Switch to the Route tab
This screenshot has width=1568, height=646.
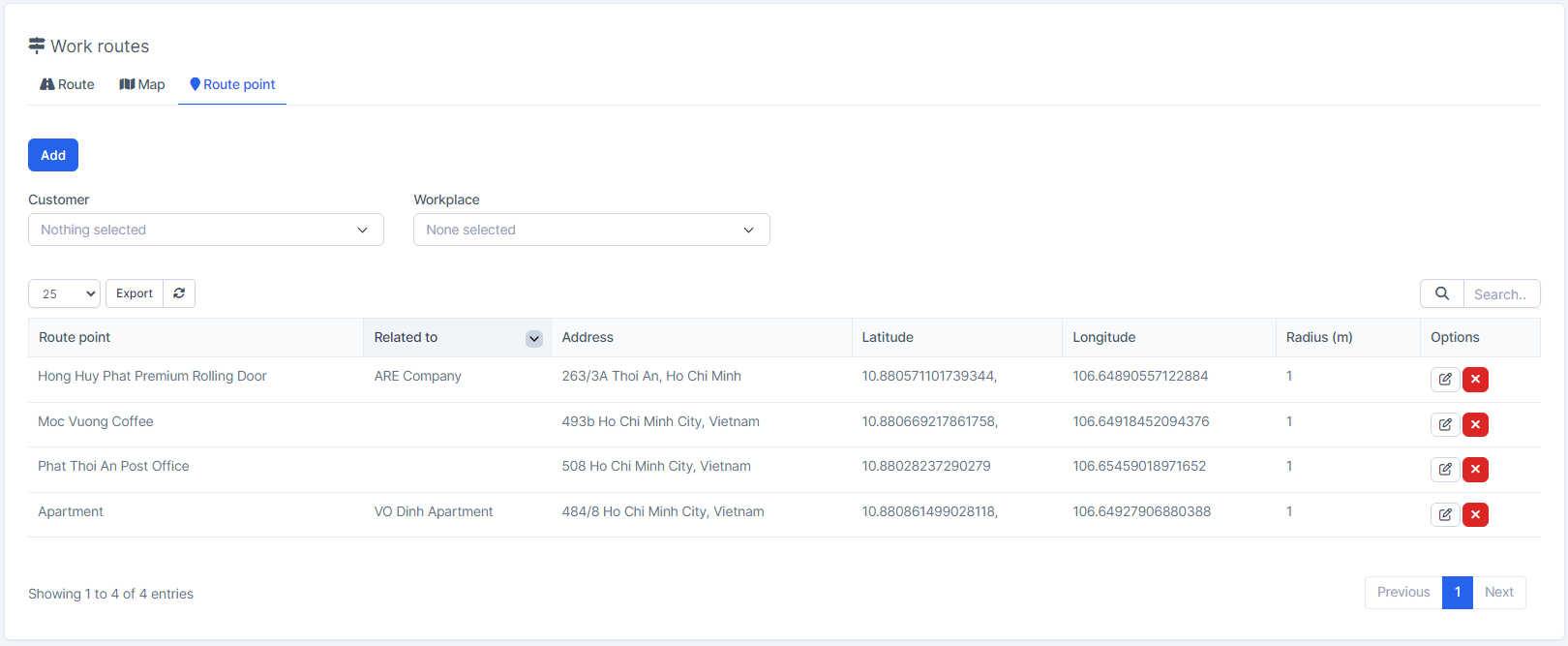67,84
